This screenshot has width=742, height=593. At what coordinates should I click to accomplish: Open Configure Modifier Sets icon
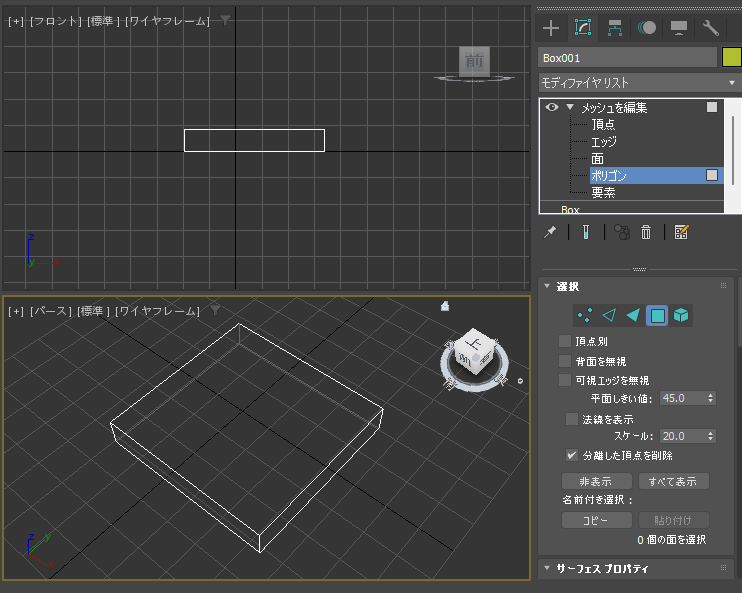pyautogui.click(x=681, y=232)
